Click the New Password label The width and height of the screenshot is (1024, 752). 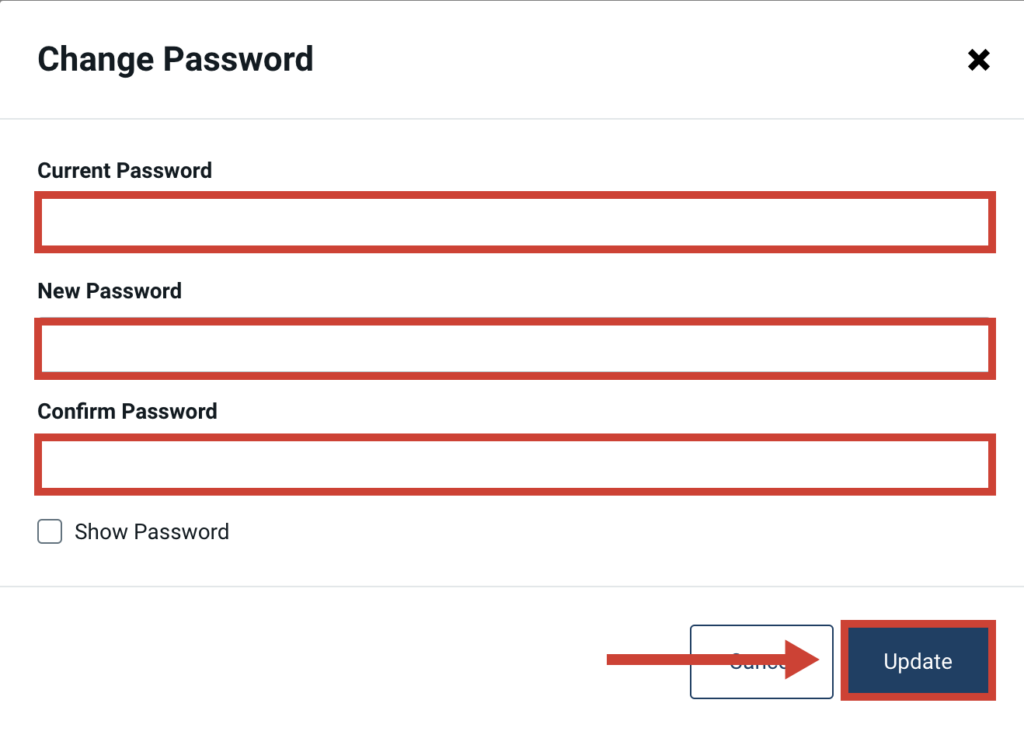110,290
